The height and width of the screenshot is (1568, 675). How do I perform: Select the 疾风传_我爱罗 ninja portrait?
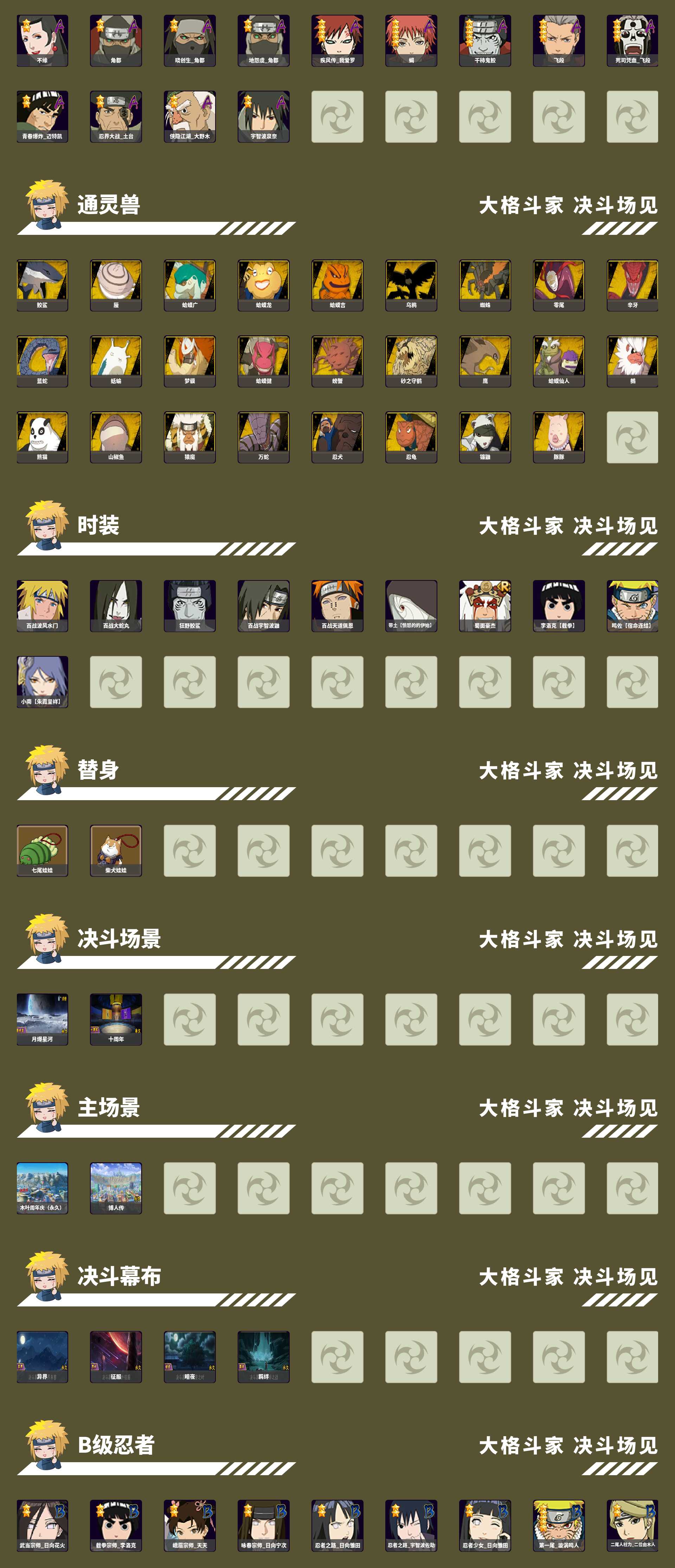337,41
